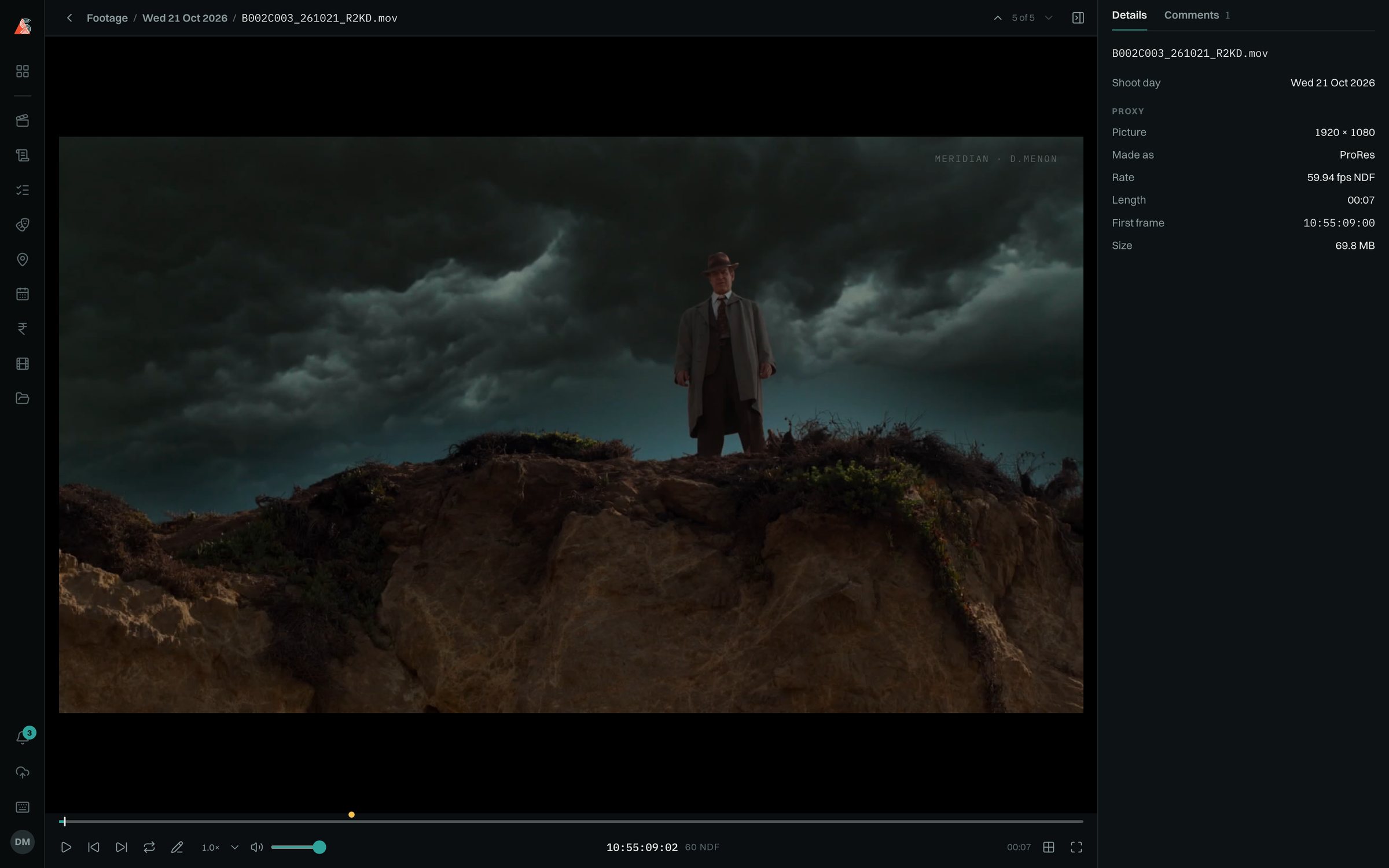The width and height of the screenshot is (1389, 868).
Task: Toggle the grid overlay icon
Action: [1048, 847]
